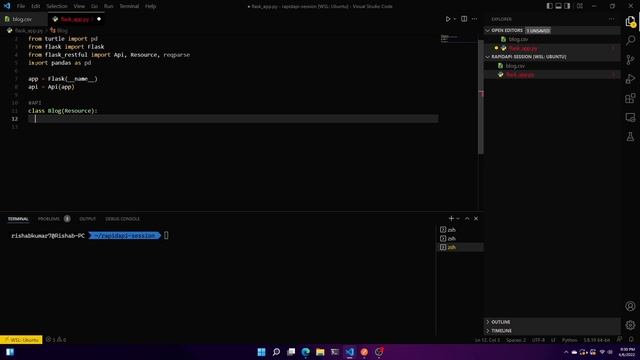The width and height of the screenshot is (640, 360).
Task: Open errors and warnings count in status bar
Action: [56, 340]
